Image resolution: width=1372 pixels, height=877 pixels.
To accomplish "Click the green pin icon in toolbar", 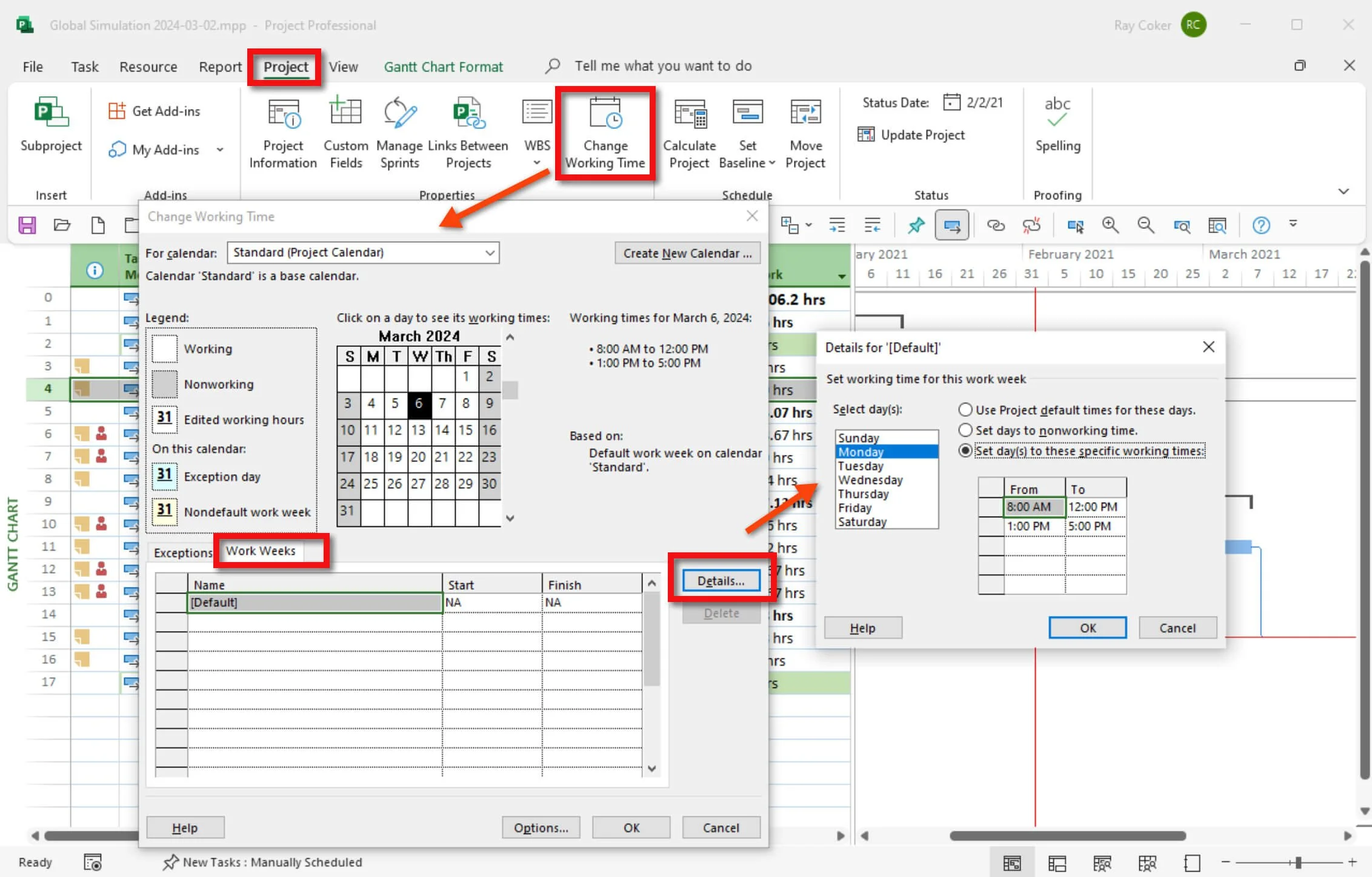I will 916,225.
